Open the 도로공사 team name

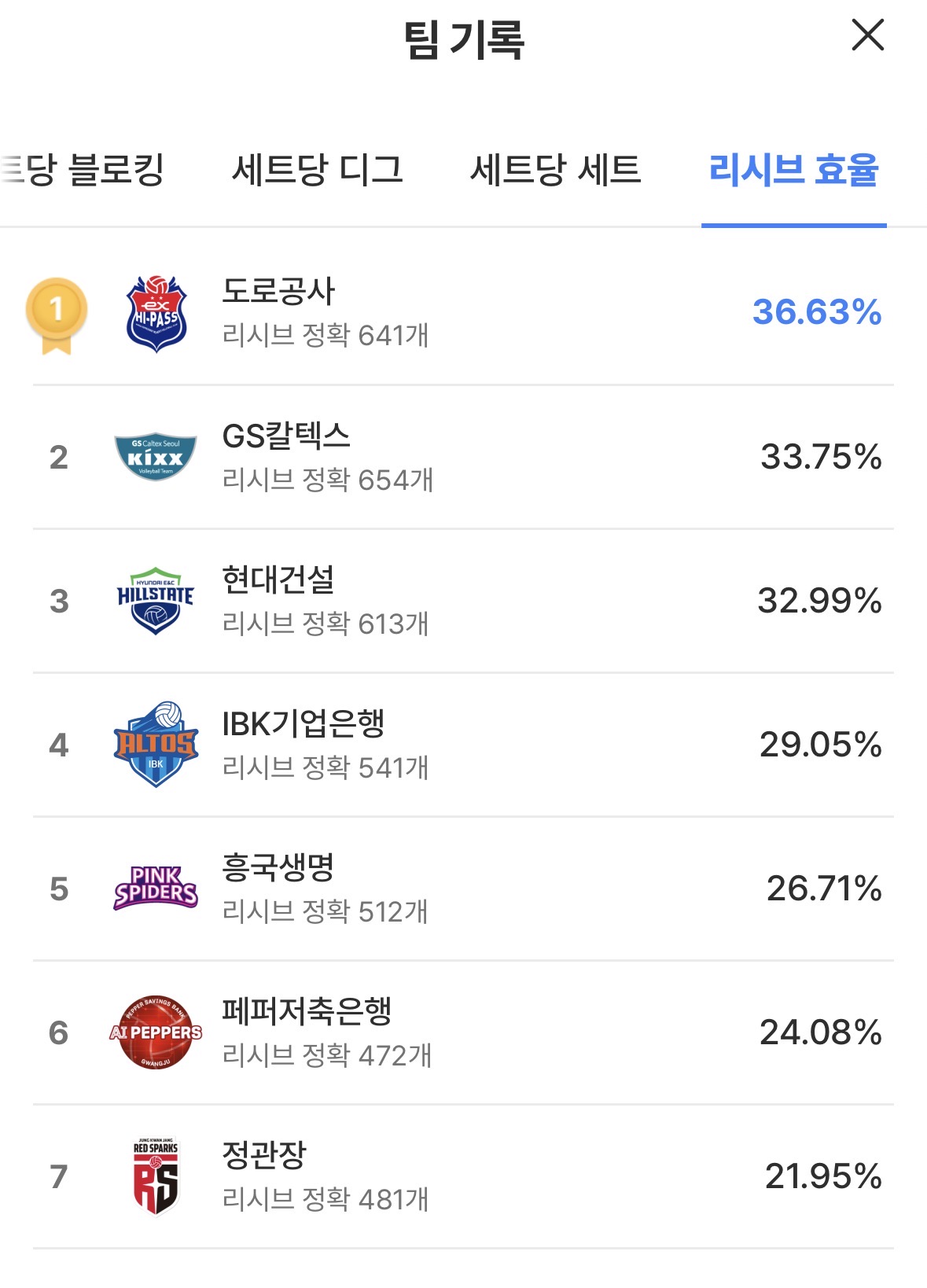pyautogui.click(x=278, y=292)
